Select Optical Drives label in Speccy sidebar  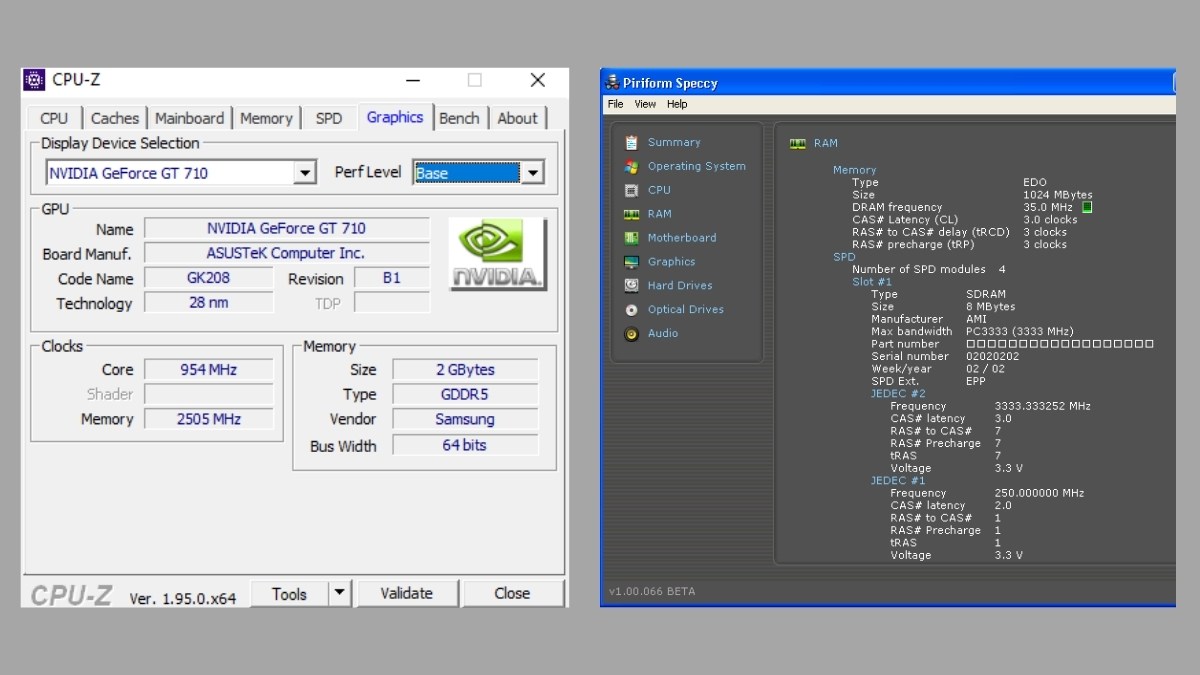tap(685, 309)
